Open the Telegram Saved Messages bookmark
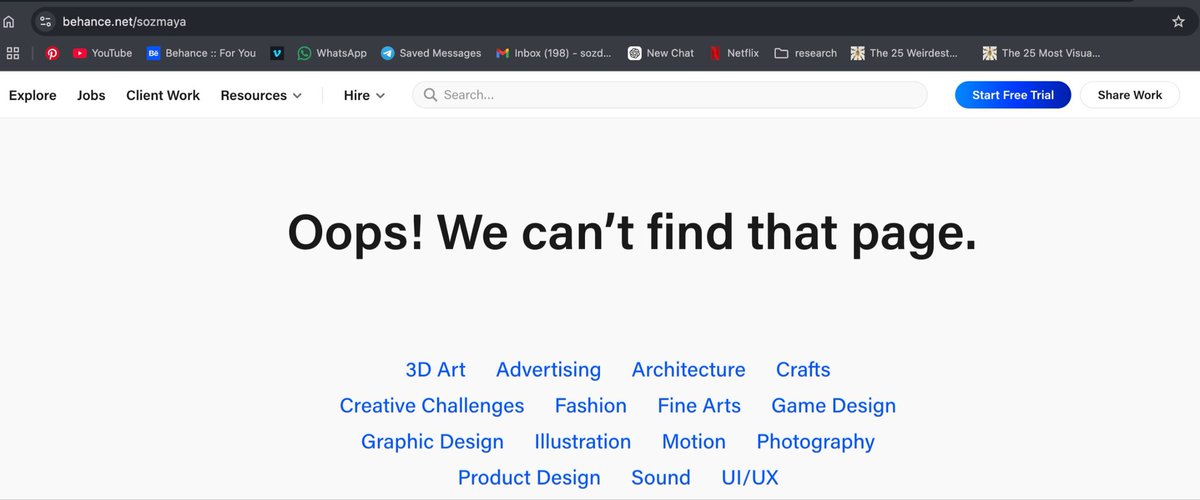This screenshot has height=500, width=1200. click(x=431, y=53)
